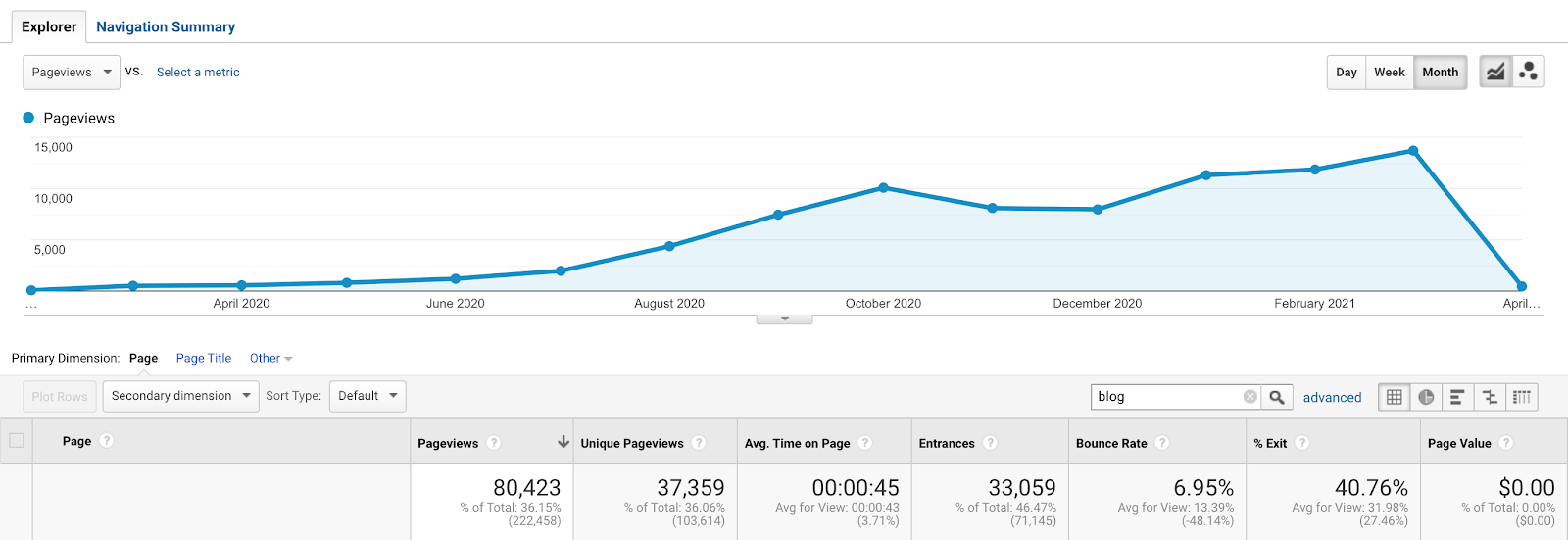Open the Secondary dimension dropdown
1568x540 pixels.
(x=180, y=396)
